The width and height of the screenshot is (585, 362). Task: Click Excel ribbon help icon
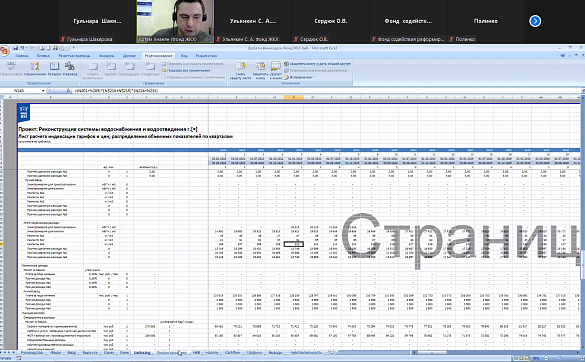[563, 55]
